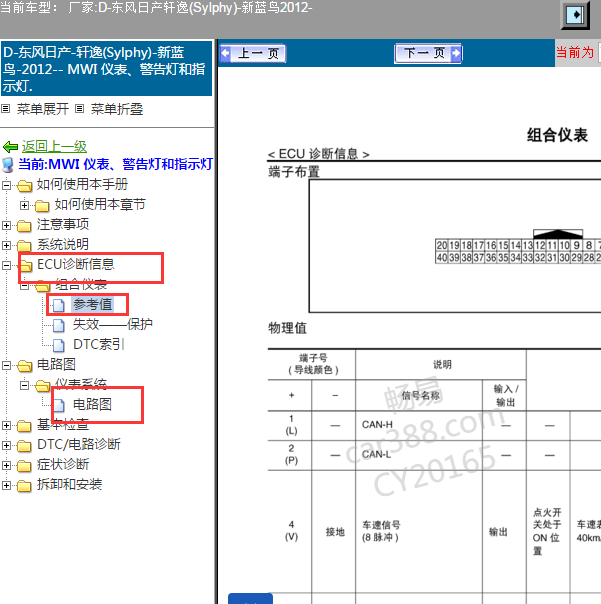Expand the 如何使用本章节 tree node
This screenshot has height=604, width=601.
tap(24, 205)
